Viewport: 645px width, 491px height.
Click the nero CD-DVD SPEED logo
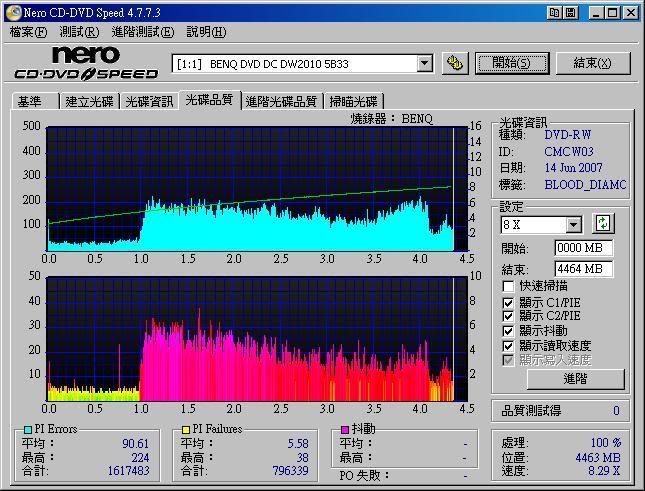pyautogui.click(x=86, y=63)
